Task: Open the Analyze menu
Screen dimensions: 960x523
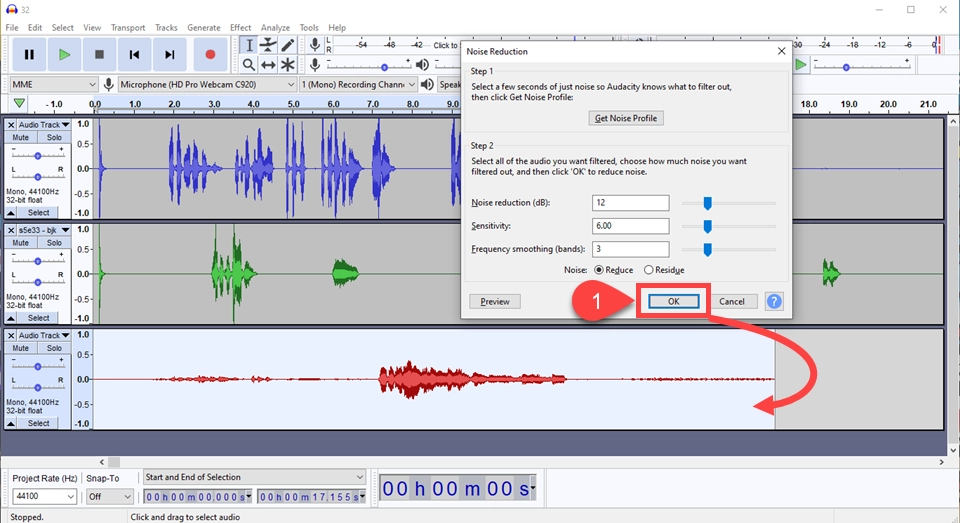Action: (x=275, y=28)
